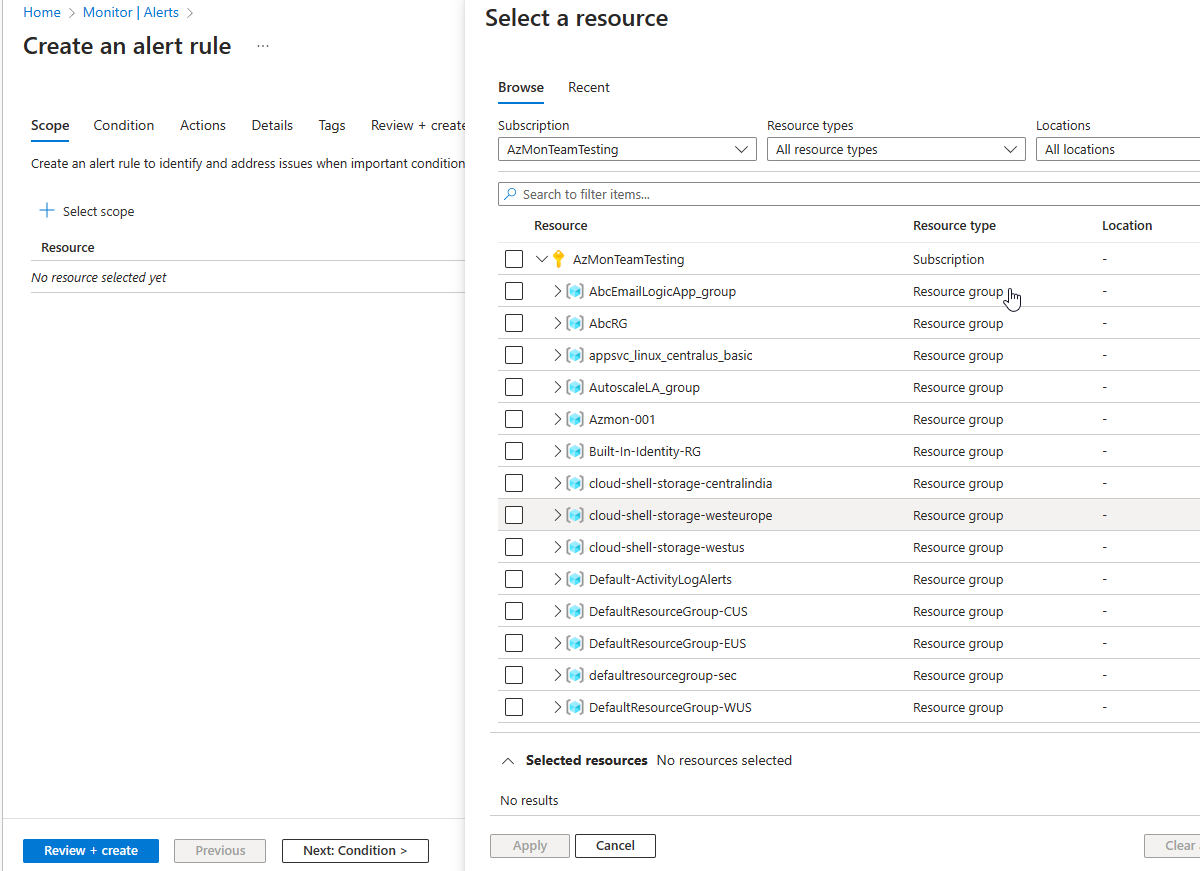1200x871 pixels.
Task: Click the cloud-shell-storage-centralindia resource group icon
Action: 575,483
